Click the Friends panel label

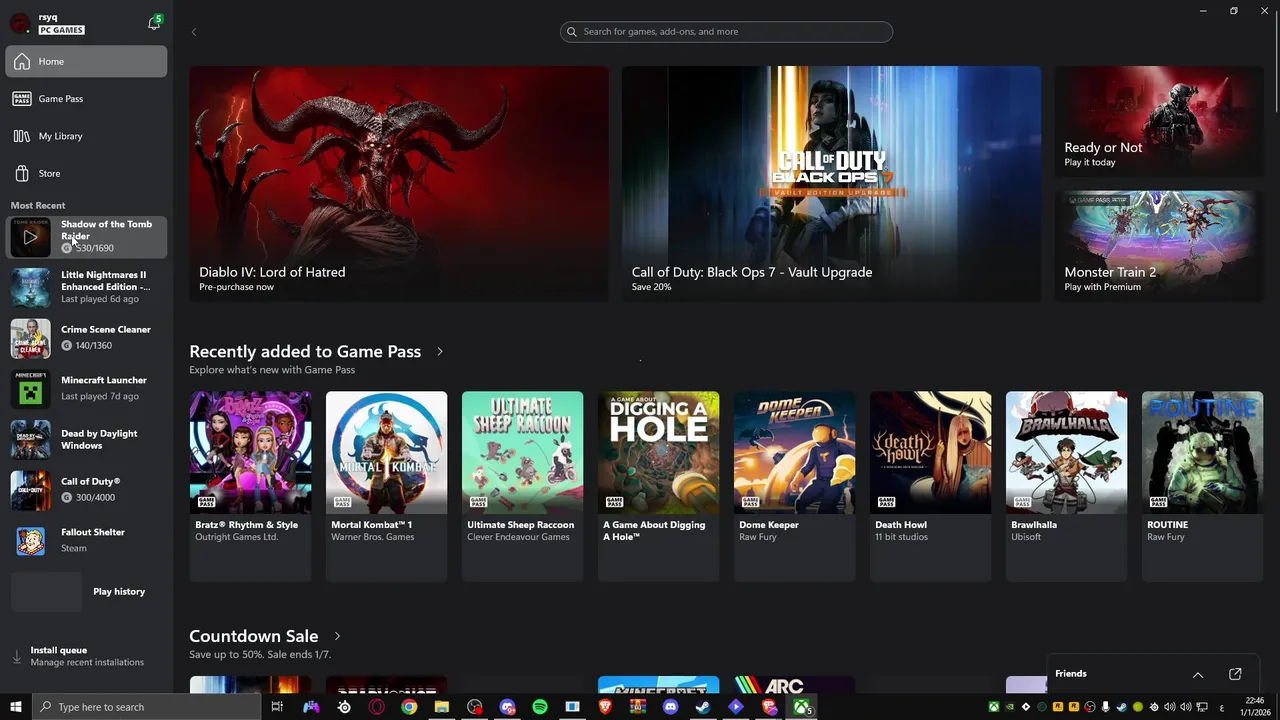[1071, 674]
